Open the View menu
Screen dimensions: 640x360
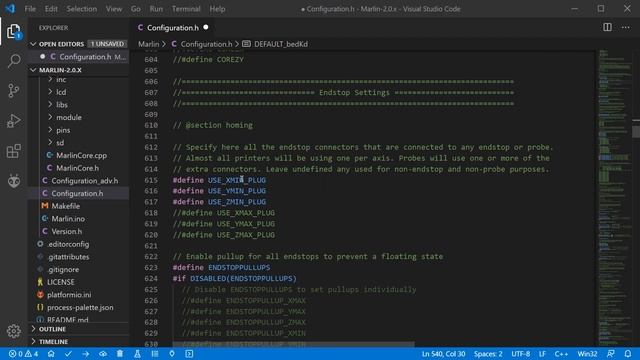click(113, 9)
